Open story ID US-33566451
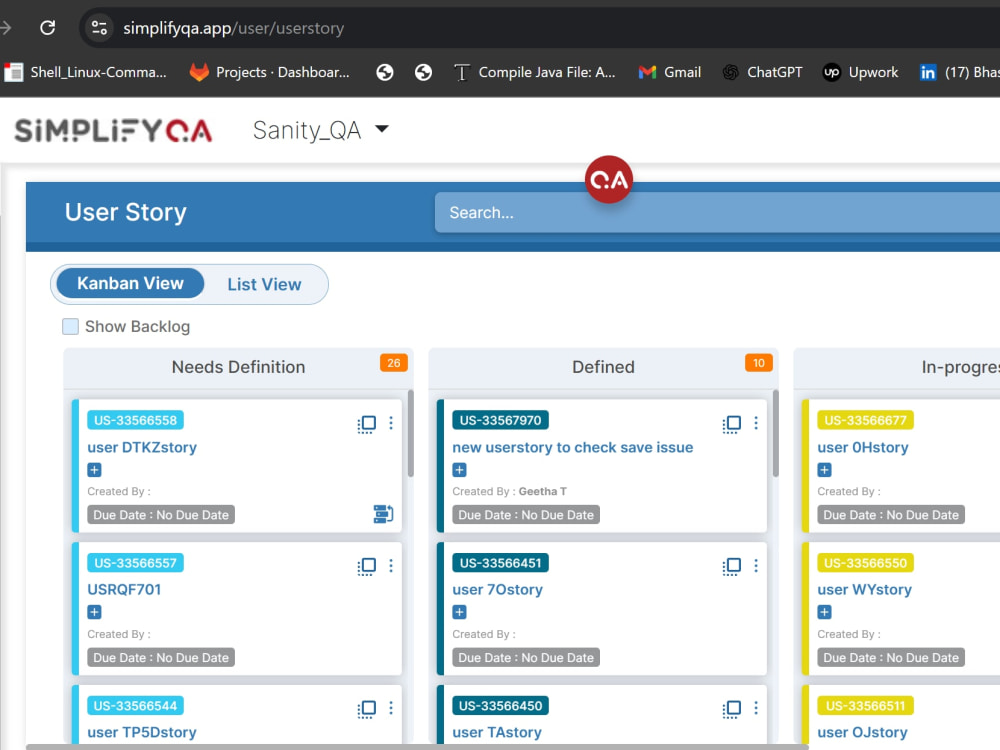 (x=500, y=563)
